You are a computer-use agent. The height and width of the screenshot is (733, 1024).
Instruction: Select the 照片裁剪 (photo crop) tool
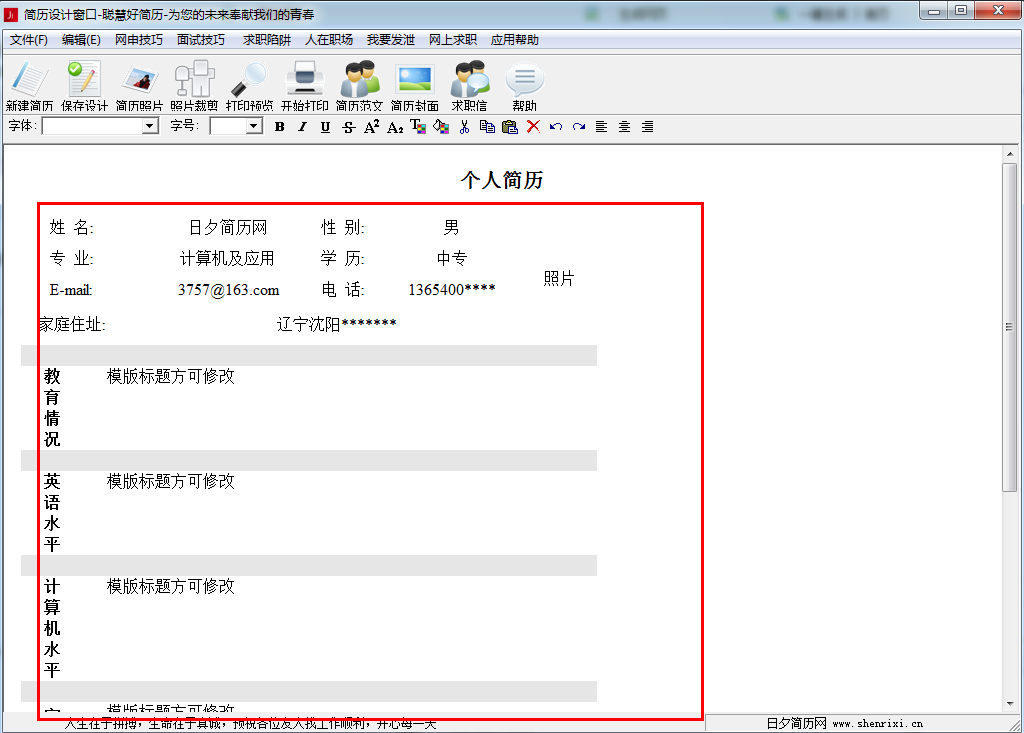tap(194, 84)
